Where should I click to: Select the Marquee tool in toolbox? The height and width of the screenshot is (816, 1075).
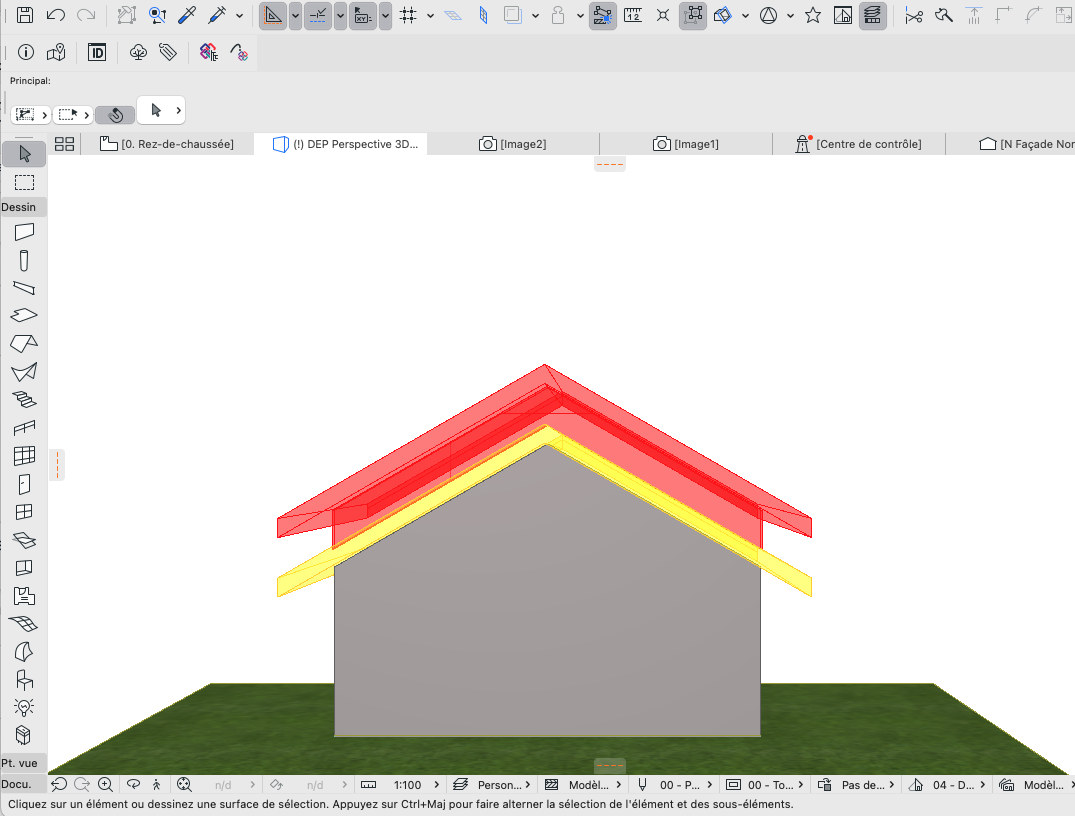pos(25,182)
